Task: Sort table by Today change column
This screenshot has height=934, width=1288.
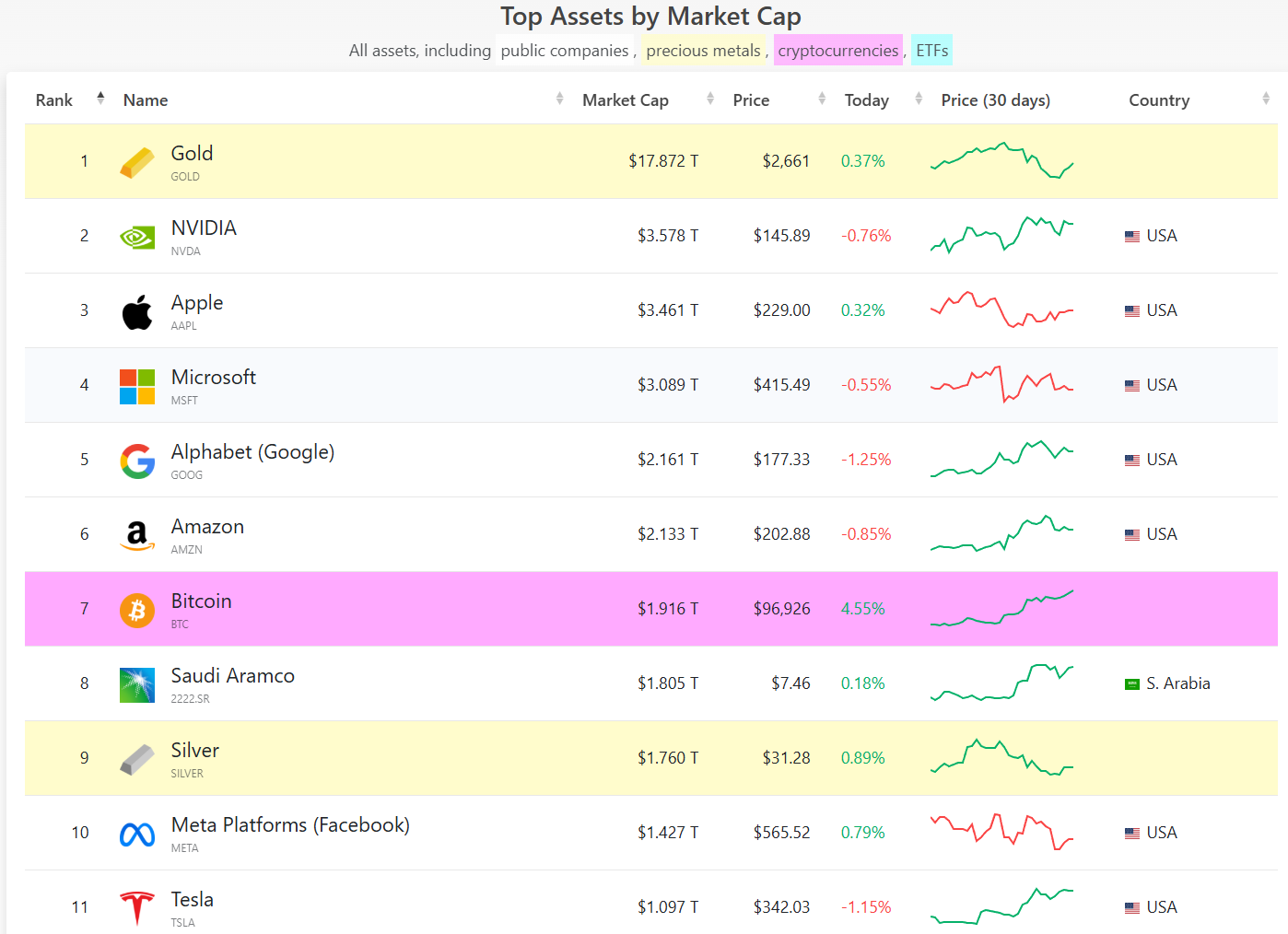Action: point(867,100)
